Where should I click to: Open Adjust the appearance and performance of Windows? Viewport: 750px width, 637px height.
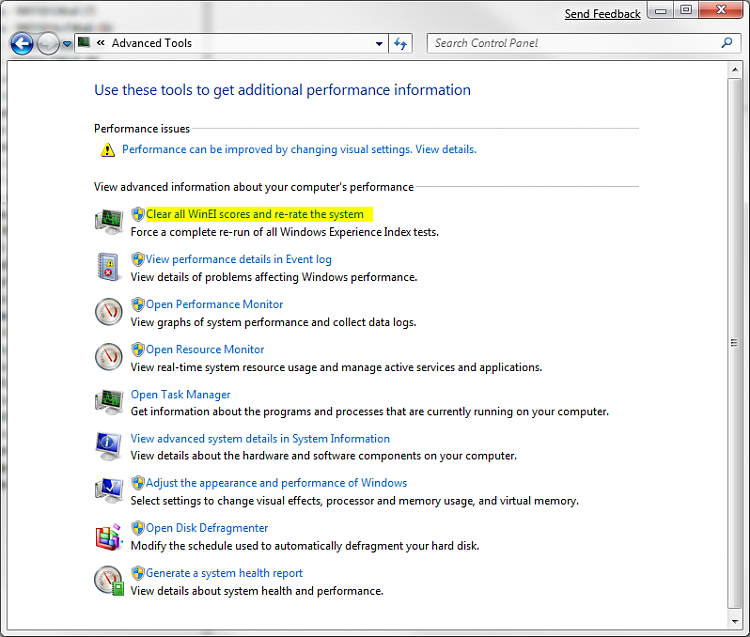coord(276,483)
